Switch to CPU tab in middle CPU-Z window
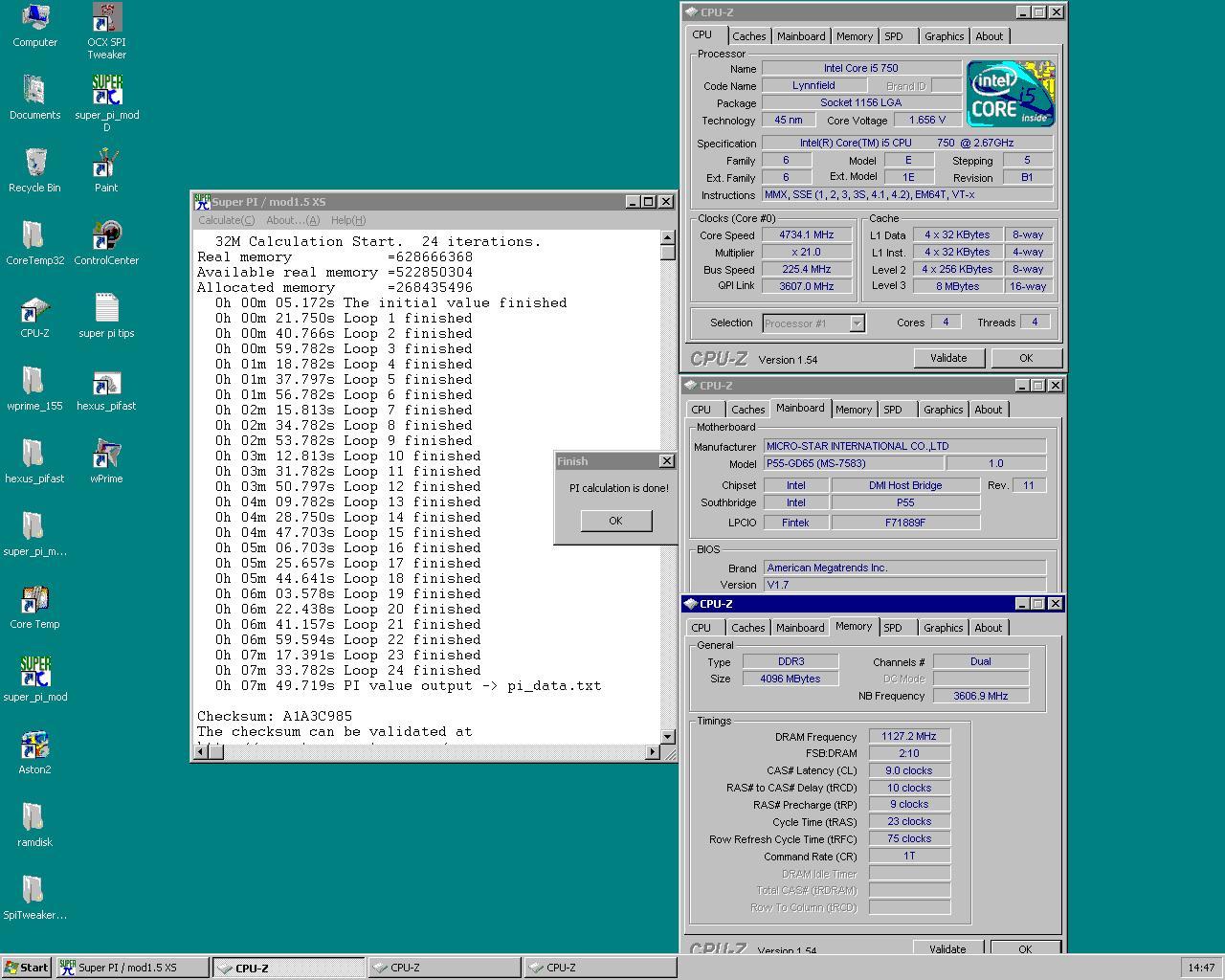 pos(702,410)
